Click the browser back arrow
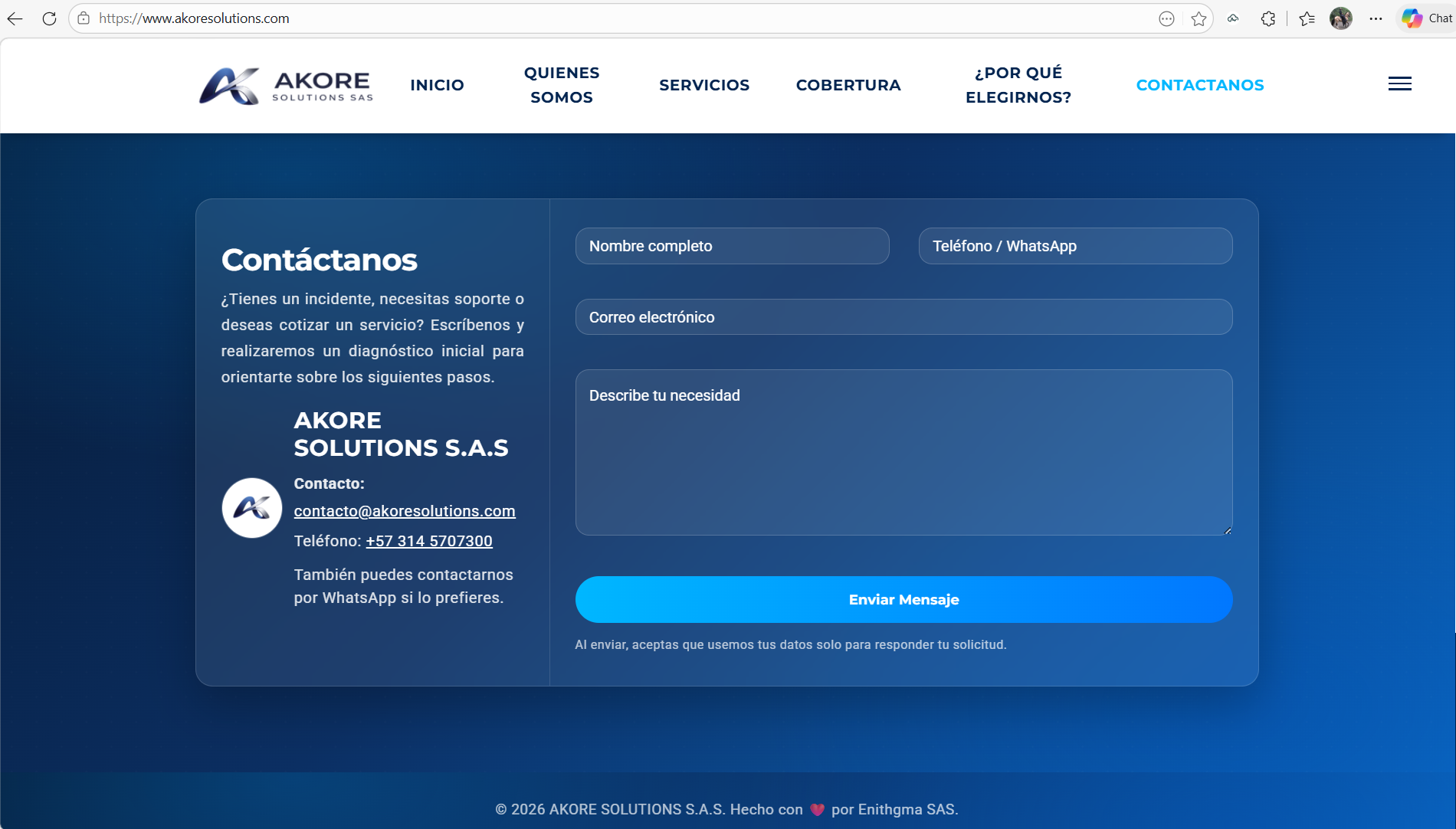This screenshot has width=1456, height=829. tap(15, 18)
